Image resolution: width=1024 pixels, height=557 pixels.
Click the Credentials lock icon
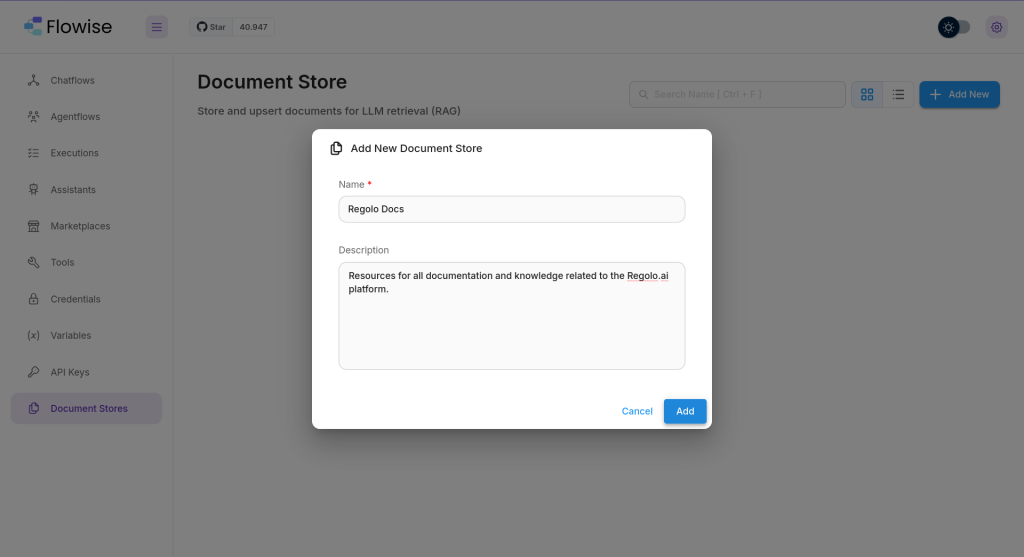pos(33,298)
